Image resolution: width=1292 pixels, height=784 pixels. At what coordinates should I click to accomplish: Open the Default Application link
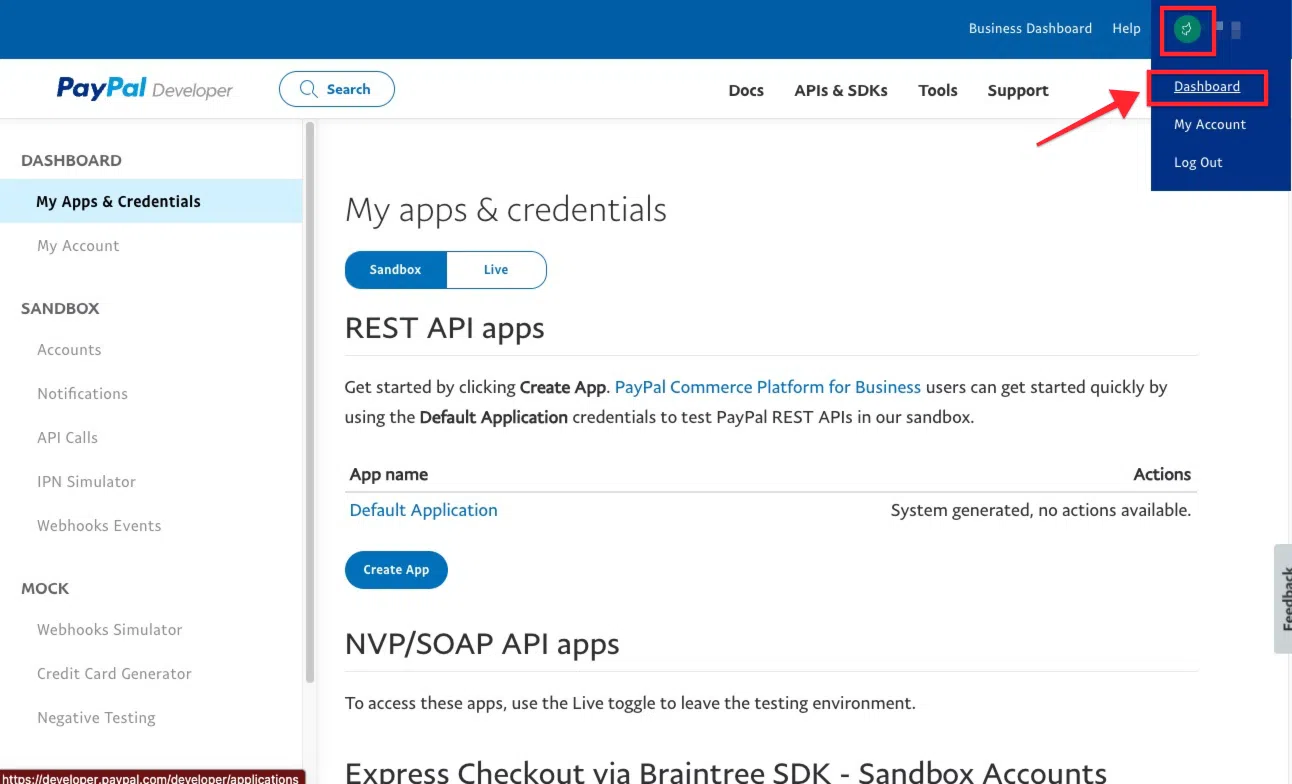coord(423,510)
